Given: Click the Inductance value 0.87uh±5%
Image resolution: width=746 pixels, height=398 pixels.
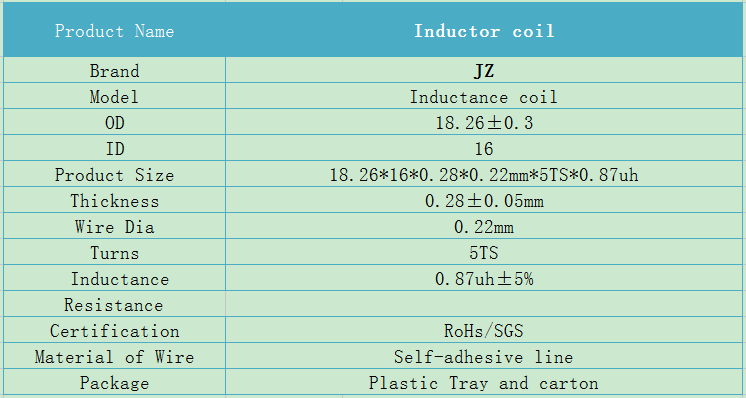Looking at the screenshot, I should pyautogui.click(x=484, y=278).
